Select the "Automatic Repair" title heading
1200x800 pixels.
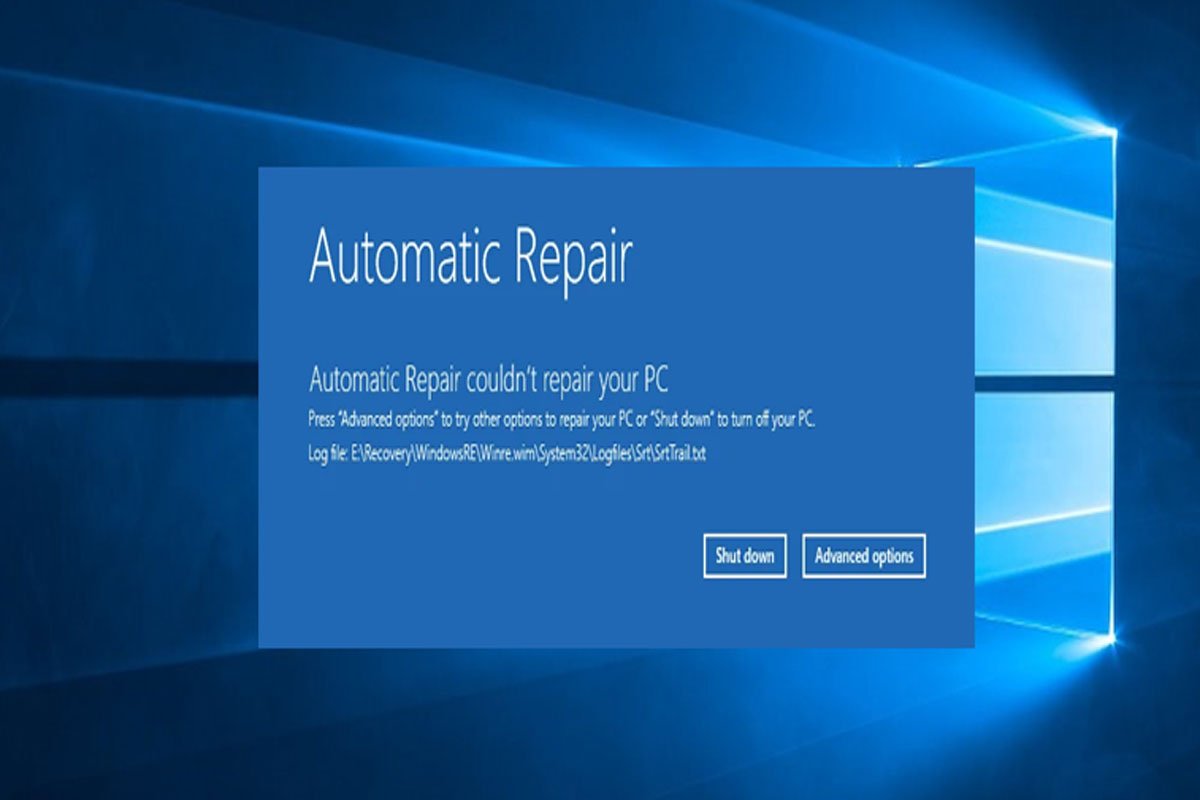(x=471, y=258)
